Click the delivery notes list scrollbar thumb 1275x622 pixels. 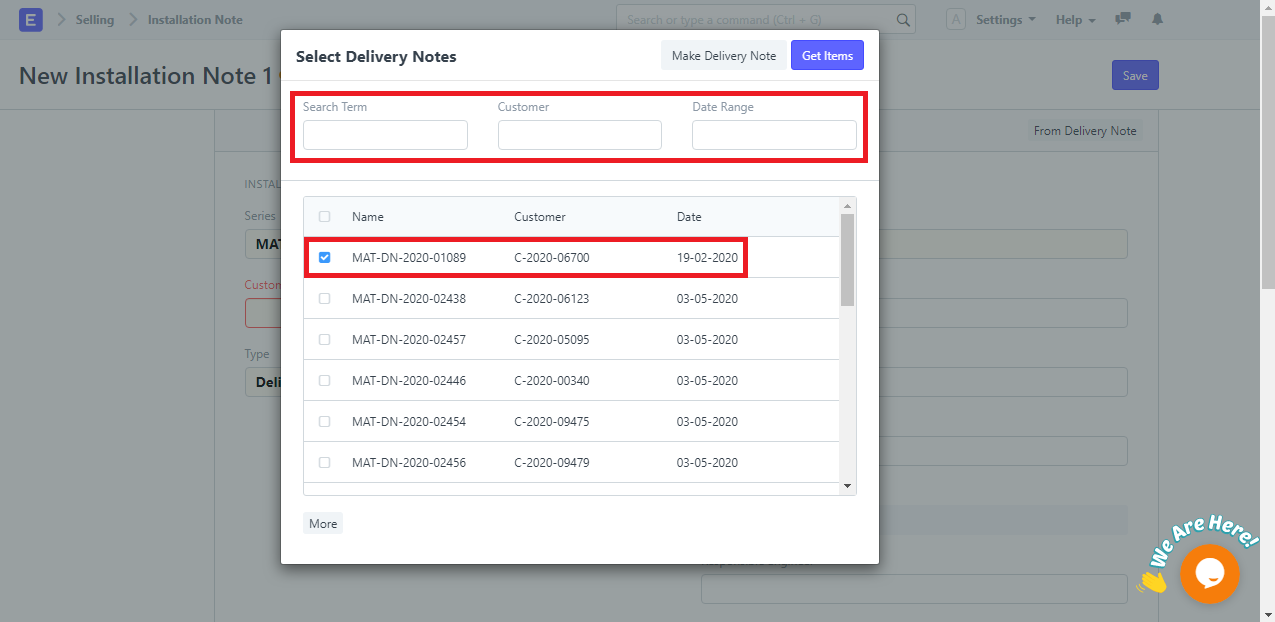pyautogui.click(x=848, y=260)
